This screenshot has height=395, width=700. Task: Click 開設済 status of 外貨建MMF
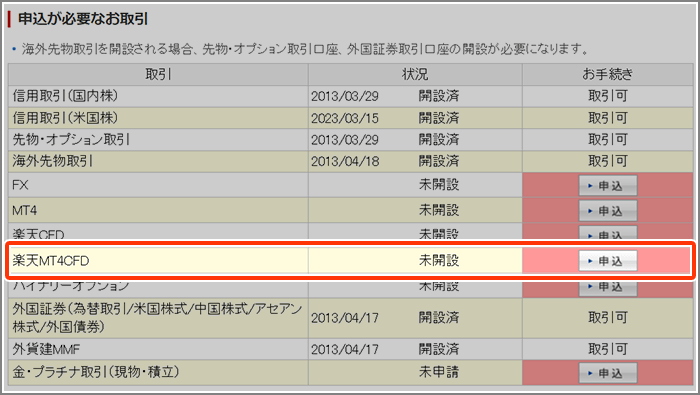439,349
